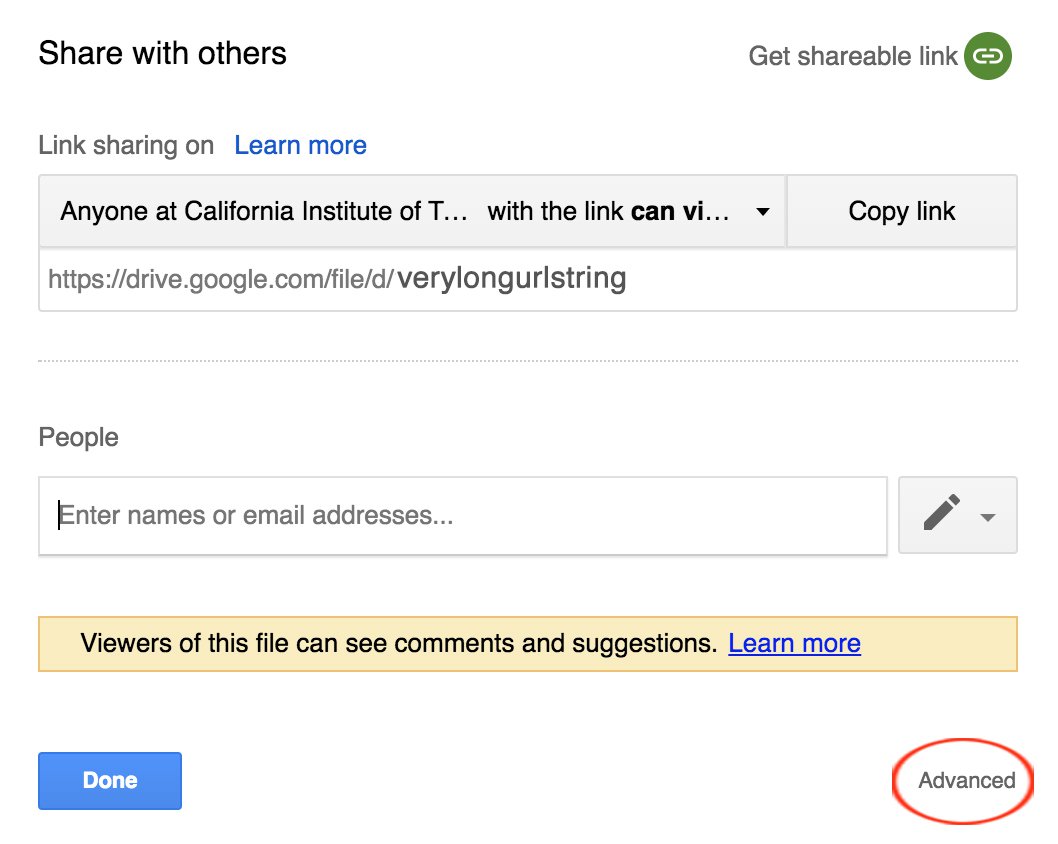
Task: Click the "People" section label
Action: click(x=78, y=438)
